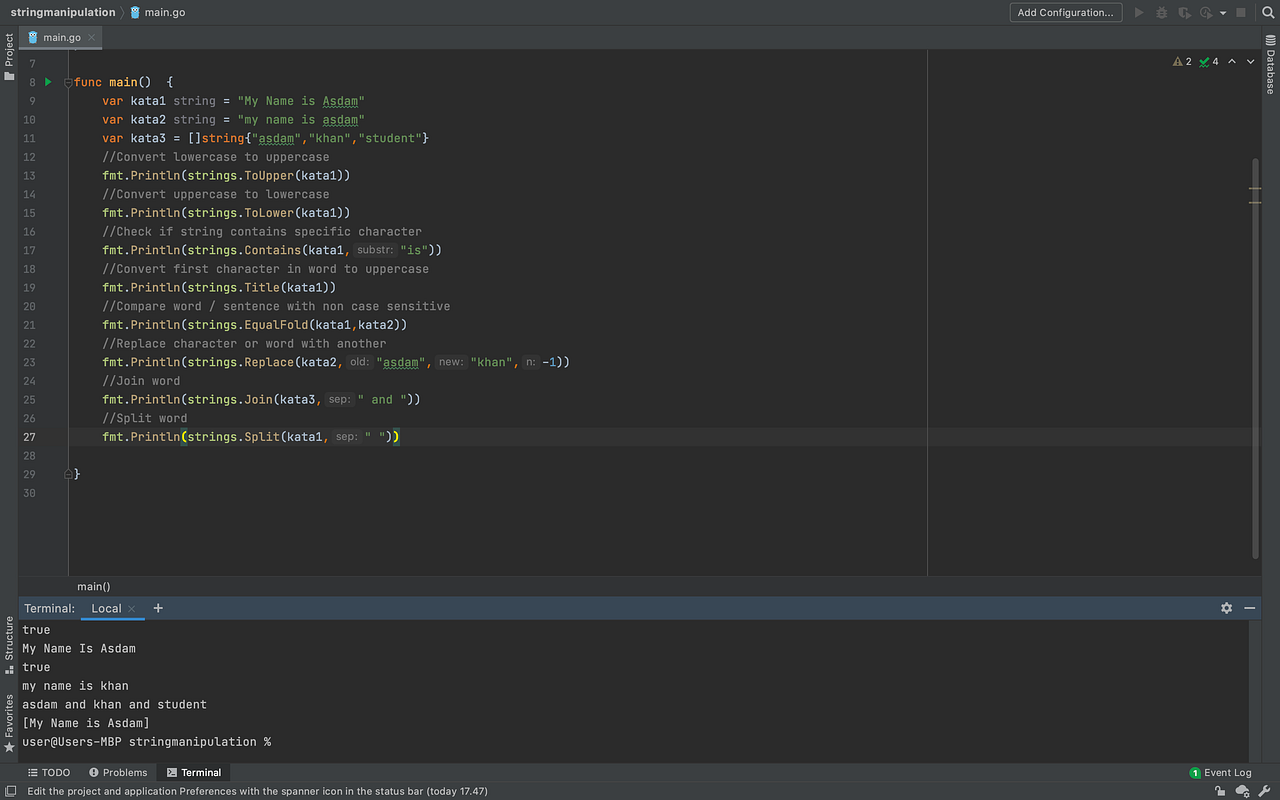Click the cloud settings icon in status bar
The image size is (1280, 800).
pos(1243,791)
